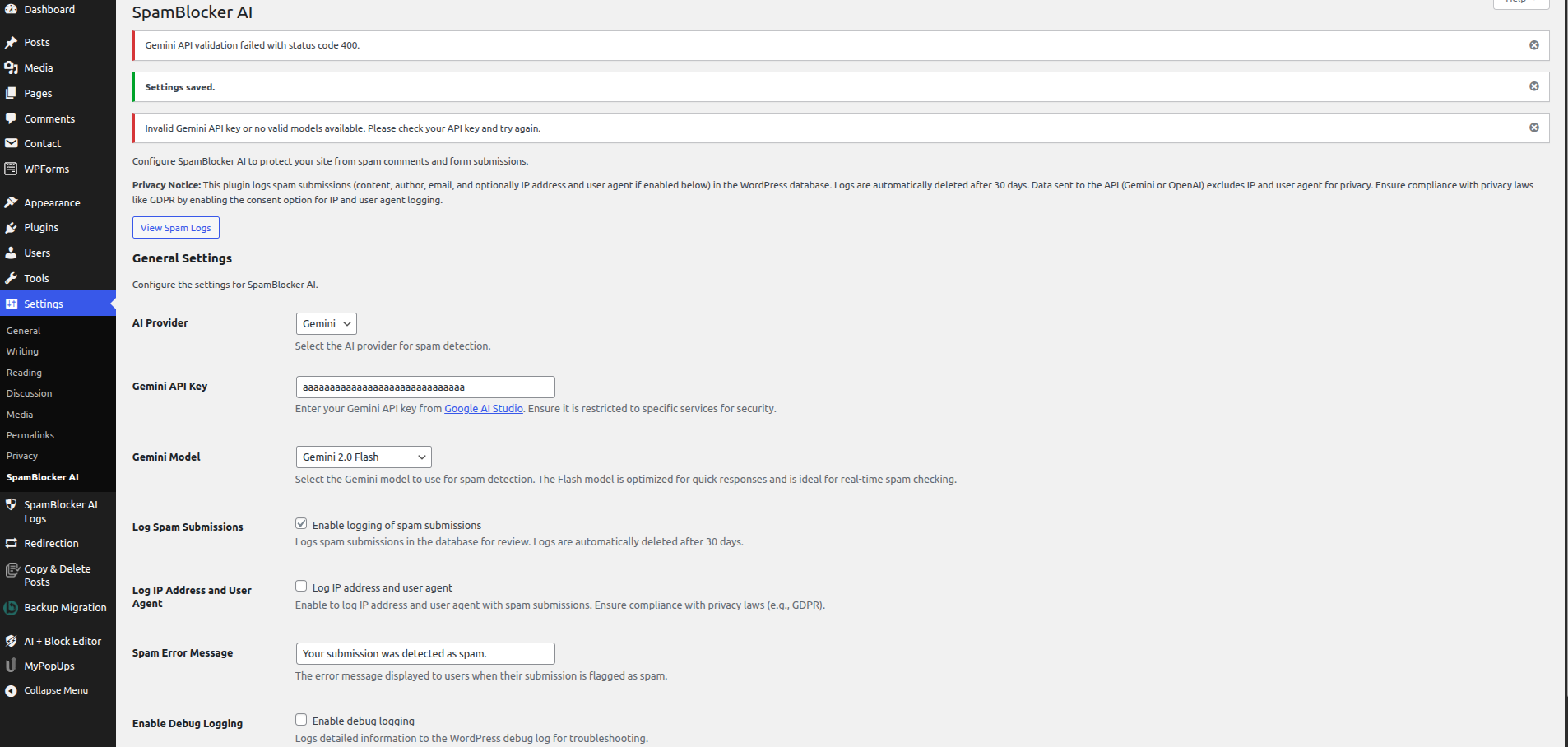Enable Log IP address and user agent
The width and height of the screenshot is (1568, 747).
click(301, 587)
